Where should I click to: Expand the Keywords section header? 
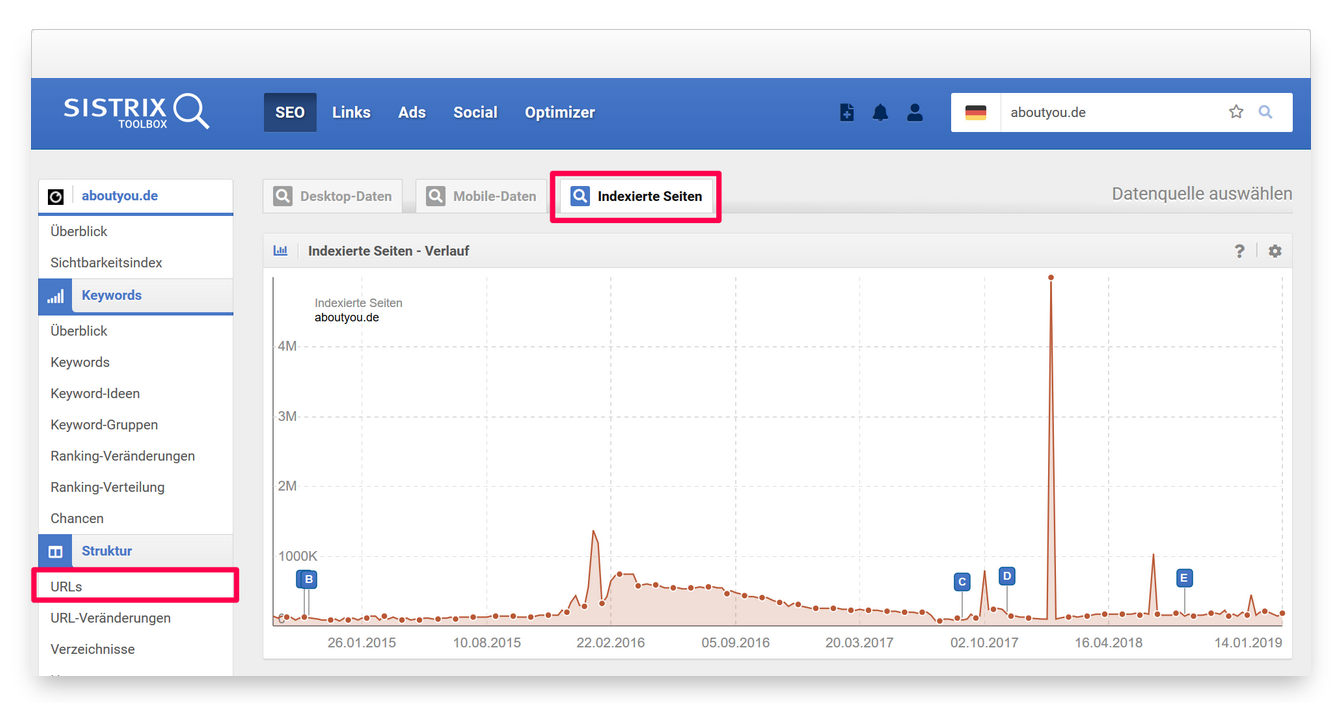pyautogui.click(x=111, y=295)
